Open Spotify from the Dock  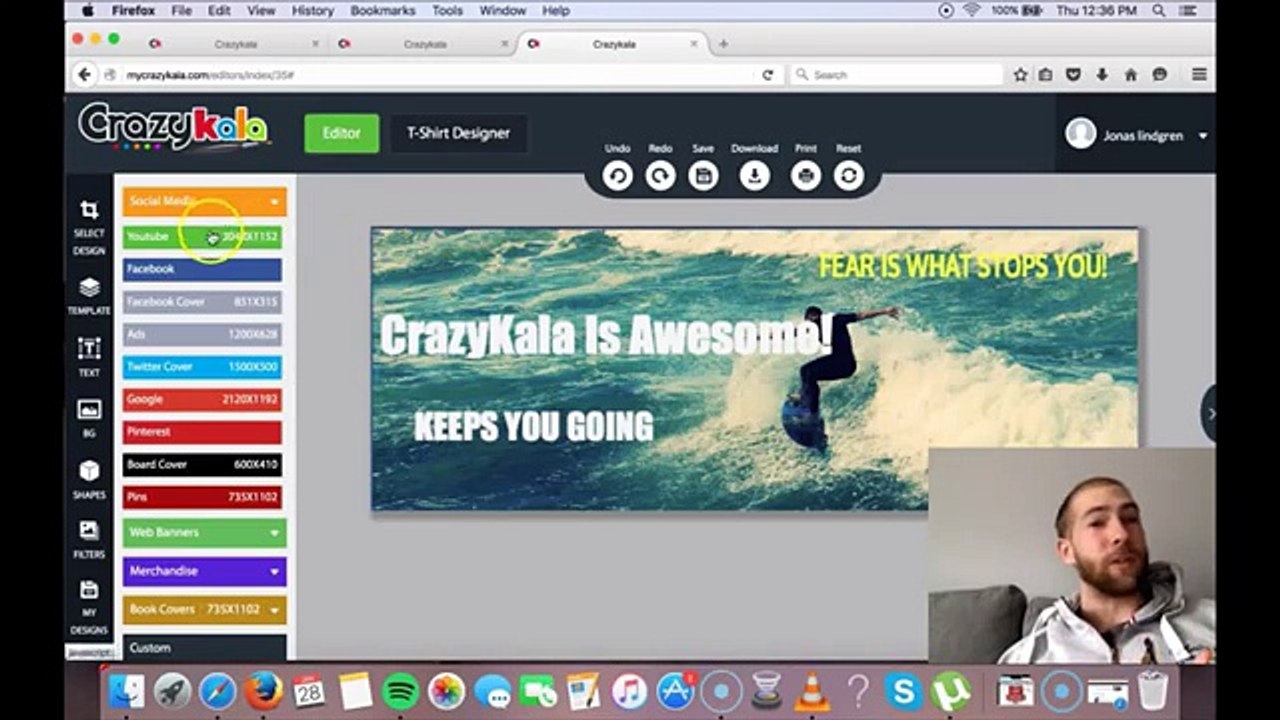coord(401,691)
